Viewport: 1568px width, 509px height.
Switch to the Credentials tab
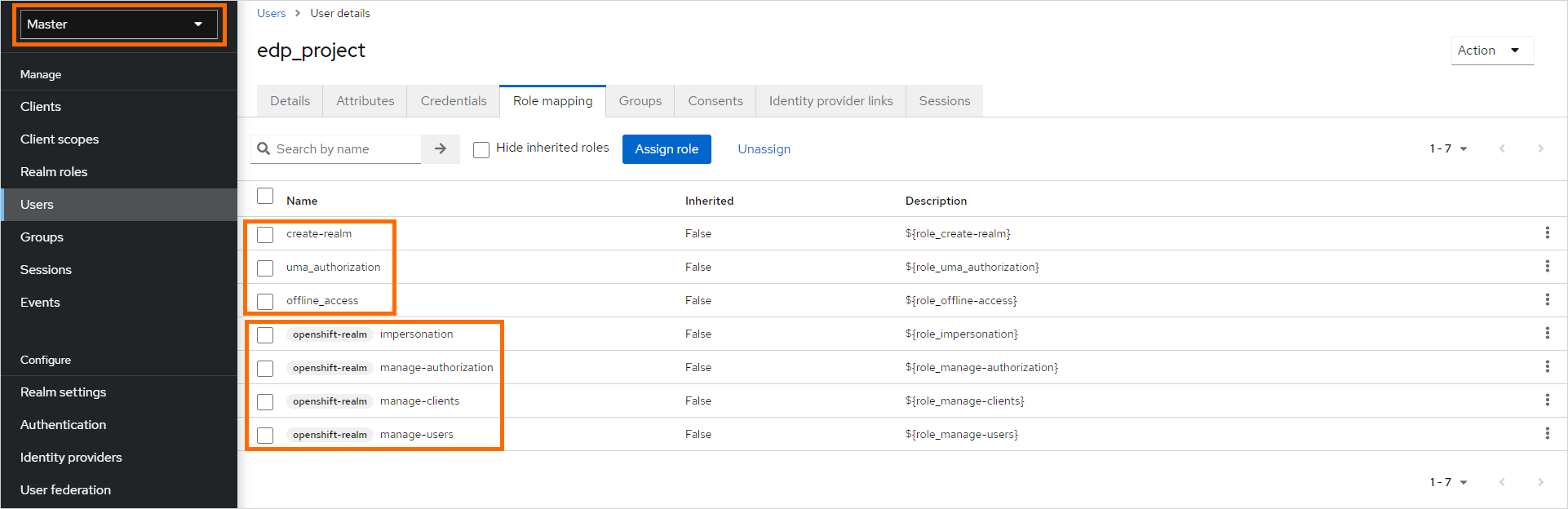(454, 101)
